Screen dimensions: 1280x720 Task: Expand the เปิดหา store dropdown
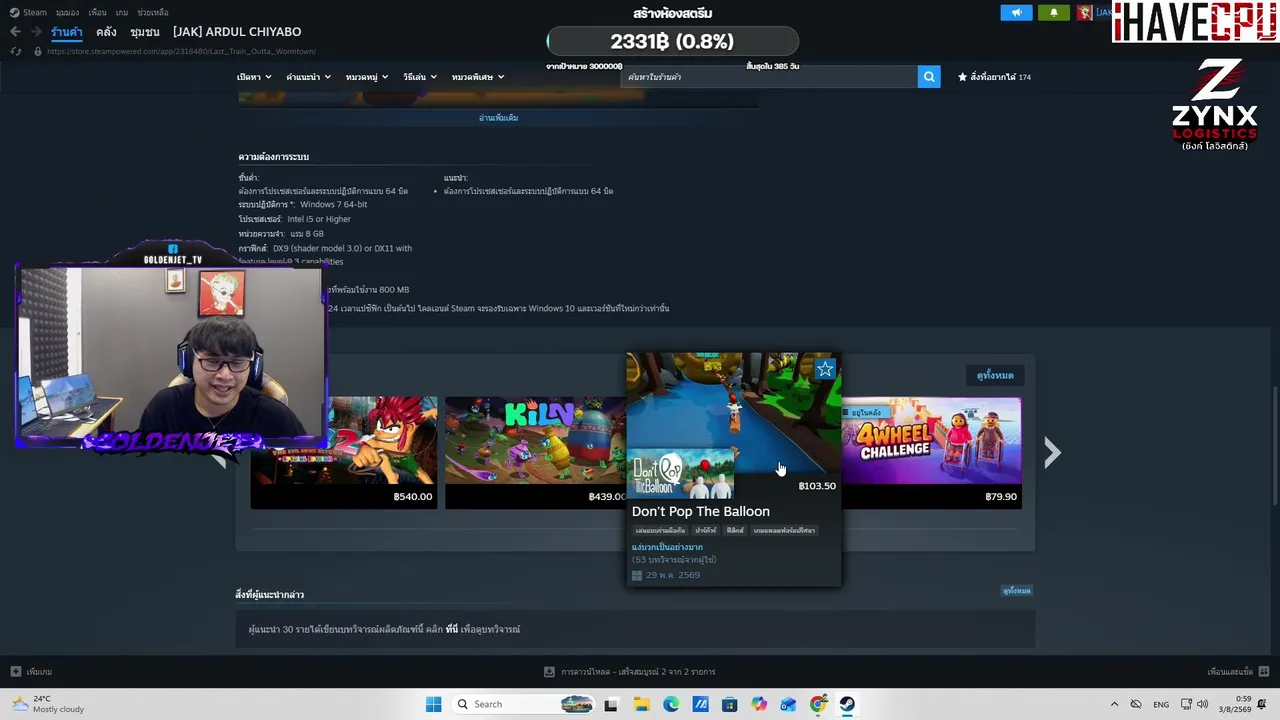point(254,77)
